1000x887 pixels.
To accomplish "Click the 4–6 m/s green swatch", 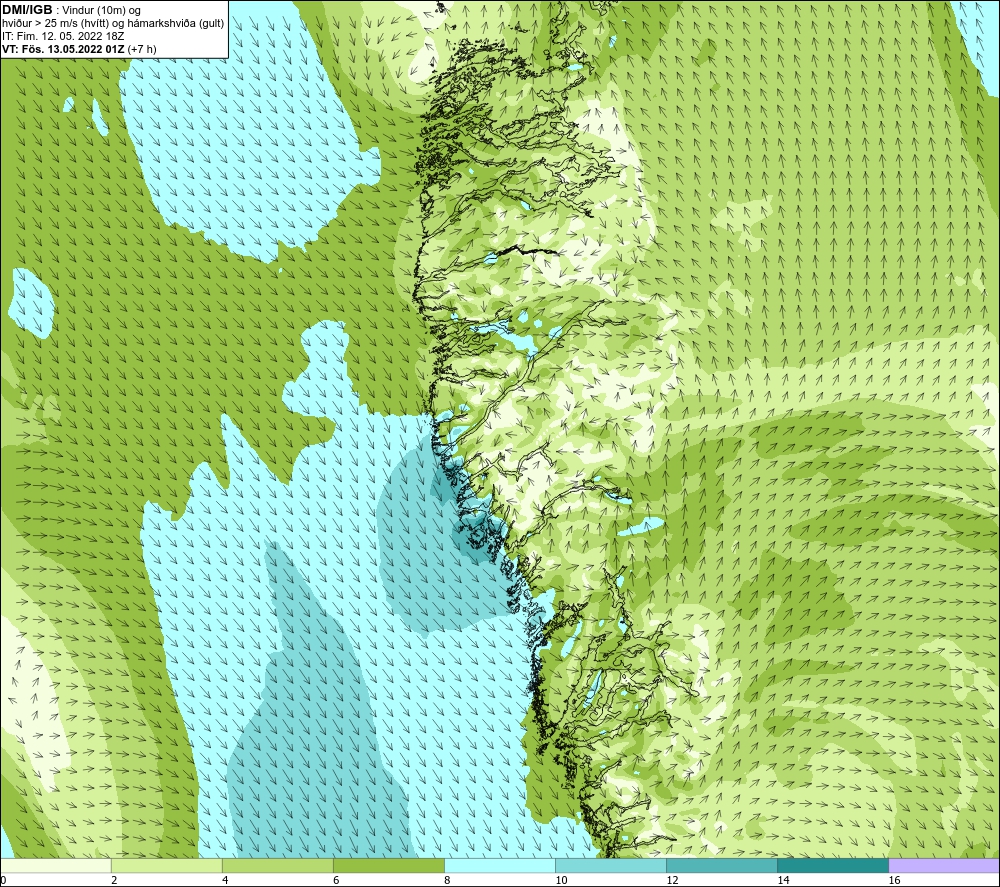I will pos(278,865).
